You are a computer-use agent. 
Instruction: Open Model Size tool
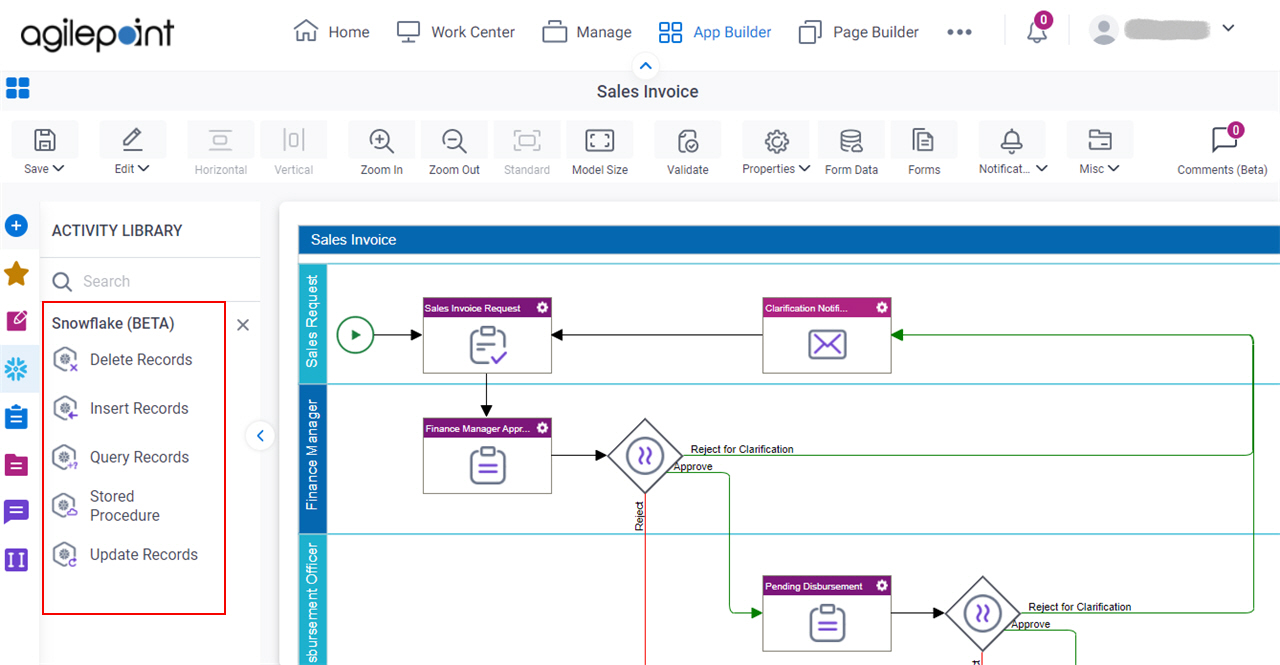[600, 150]
